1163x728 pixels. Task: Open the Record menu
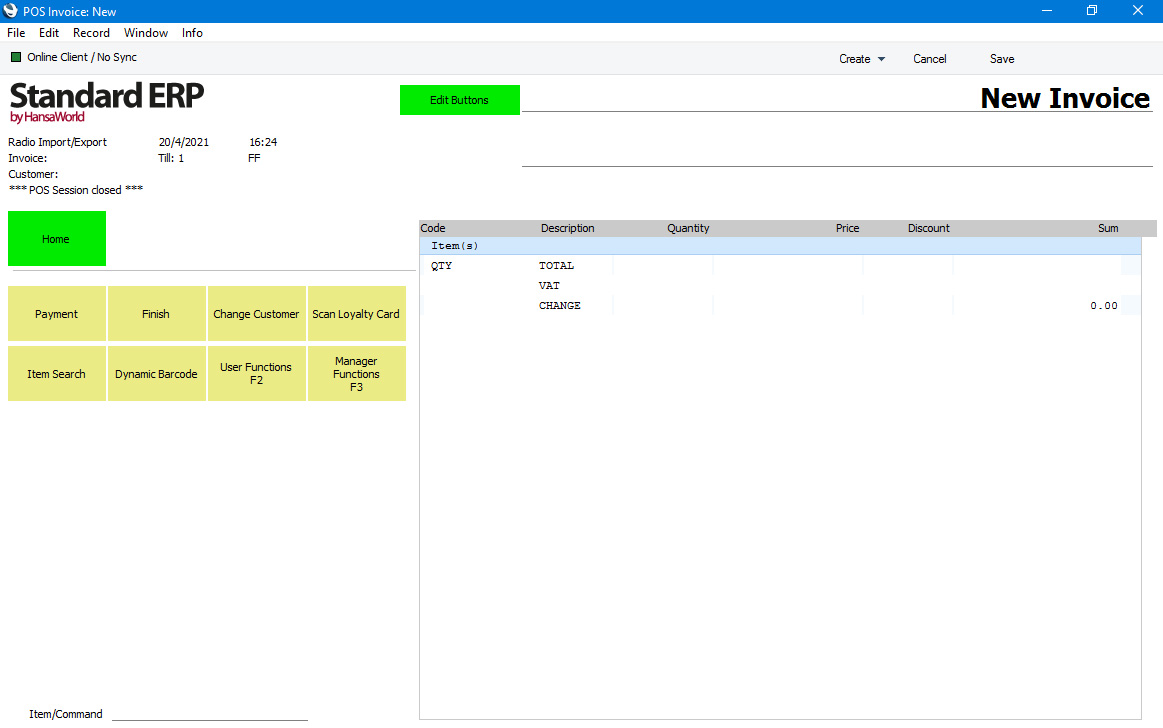[91, 33]
